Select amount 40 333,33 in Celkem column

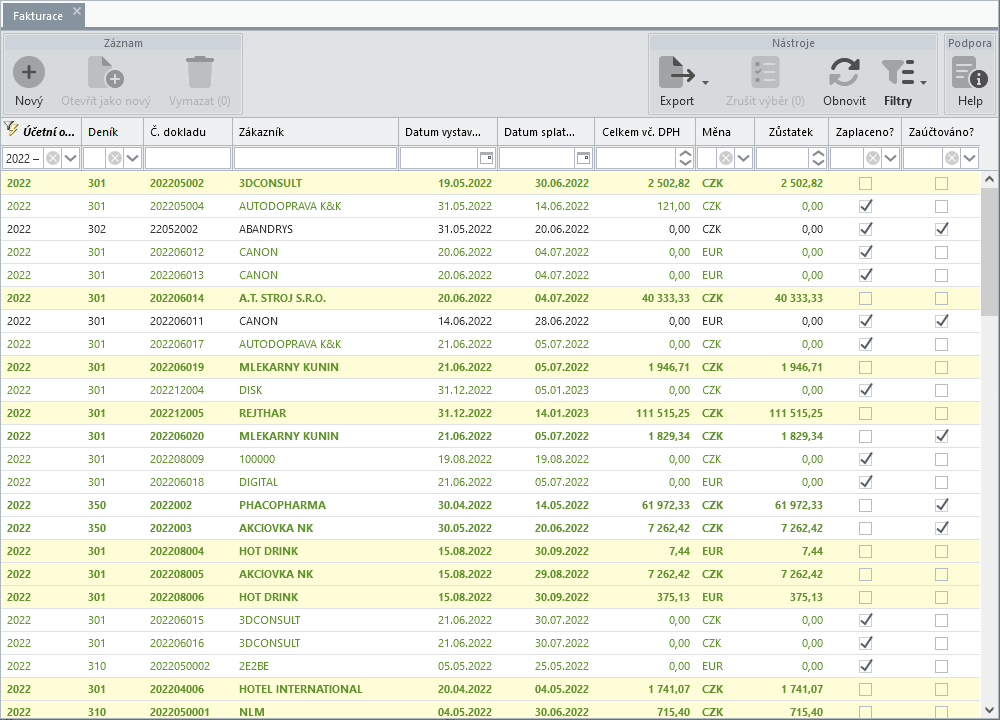point(665,298)
